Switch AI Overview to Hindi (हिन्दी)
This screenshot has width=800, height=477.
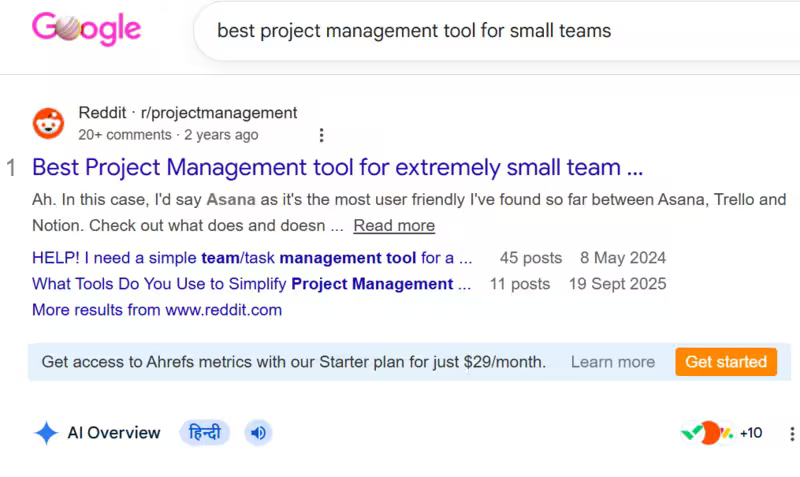(205, 433)
